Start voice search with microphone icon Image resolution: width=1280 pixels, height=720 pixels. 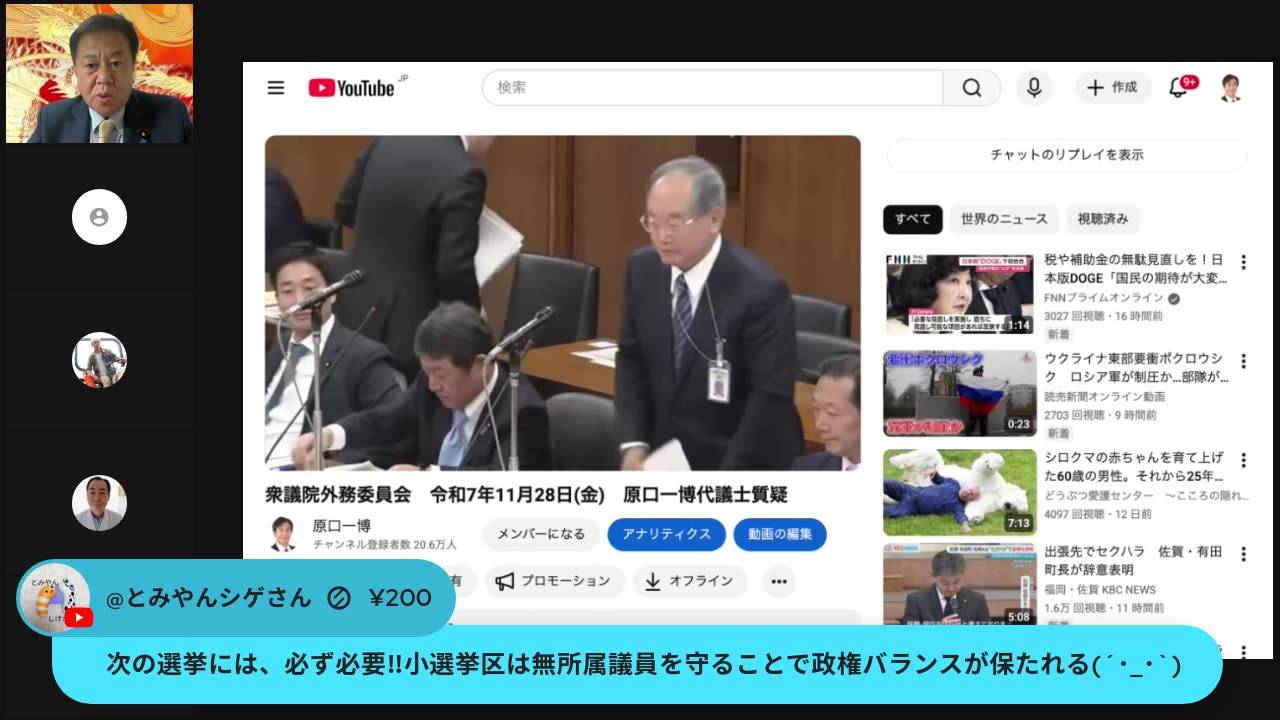1034,88
